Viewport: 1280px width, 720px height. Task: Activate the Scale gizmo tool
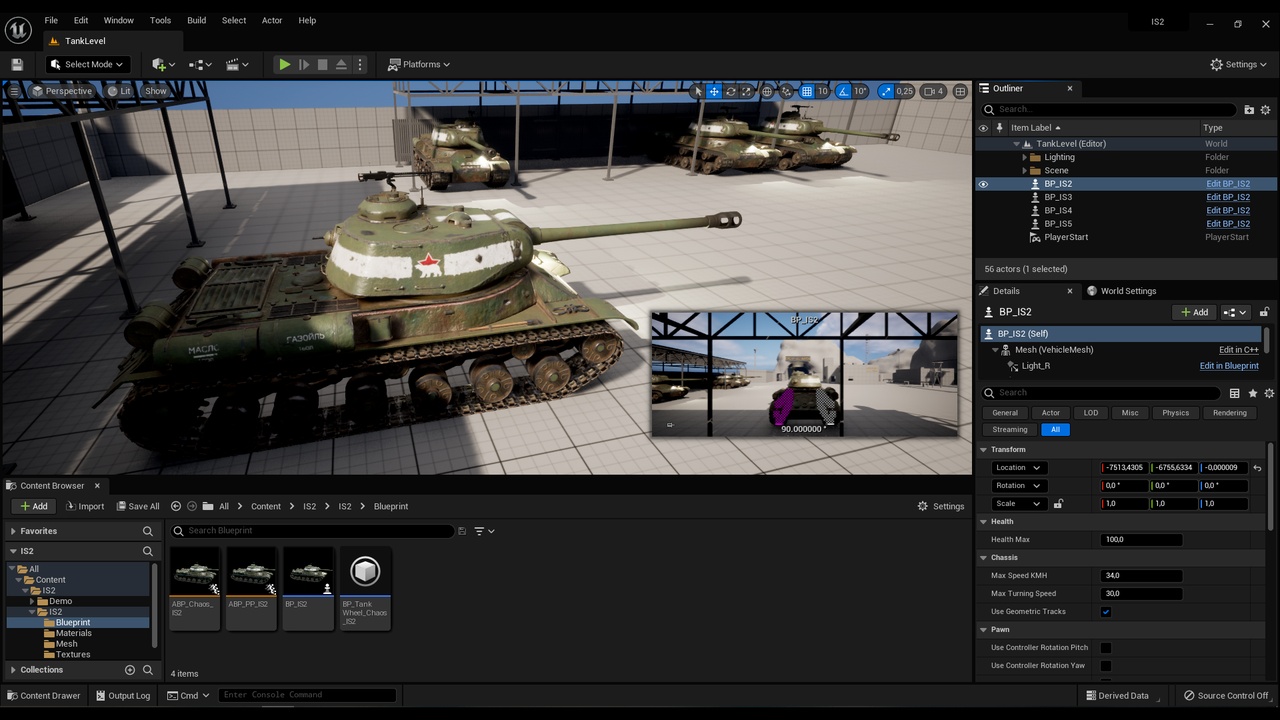(747, 91)
